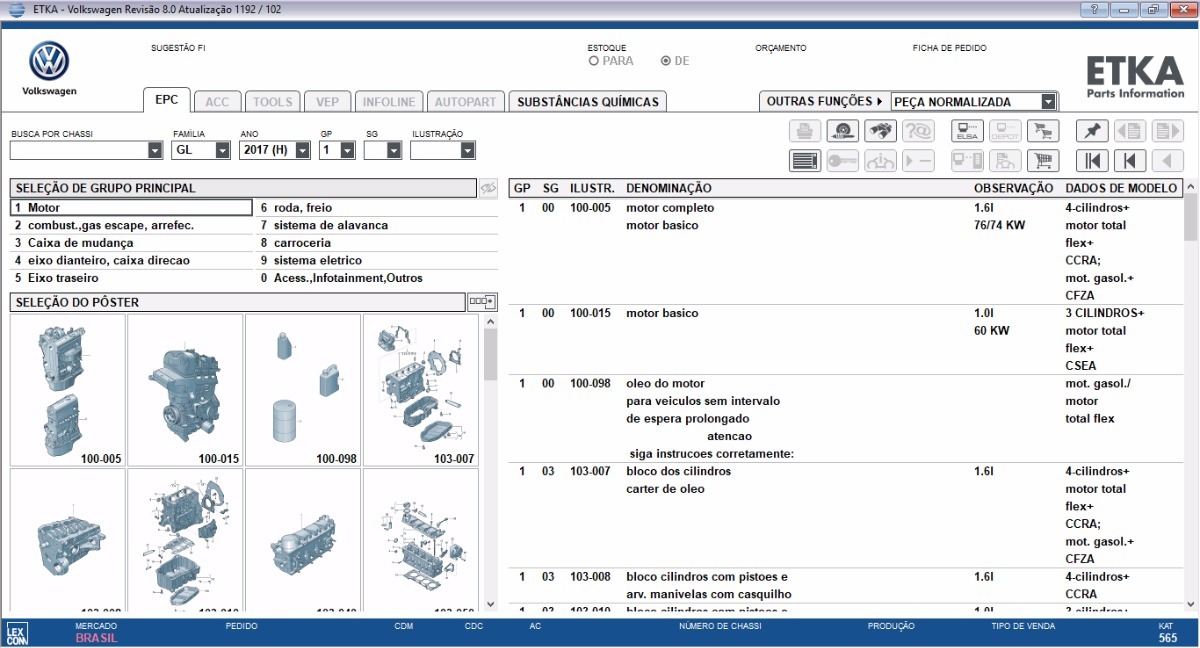Open search with the binoculars icon
1200x648 pixels.
click(880, 131)
